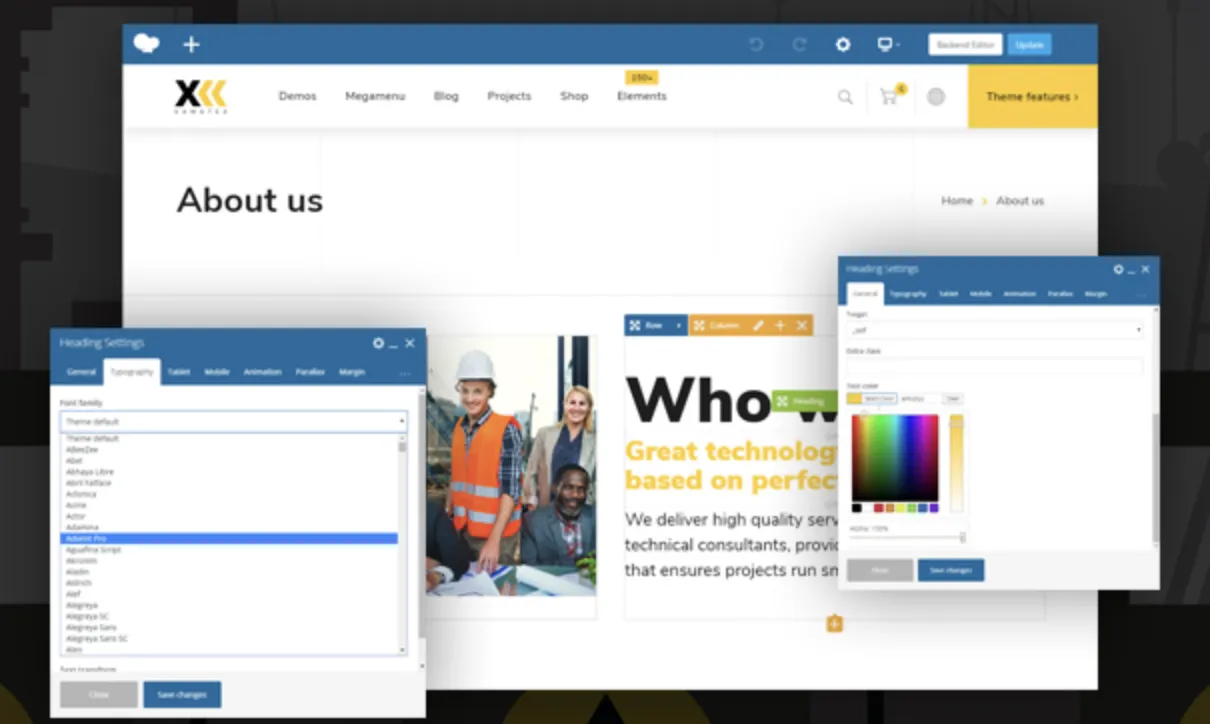The image size is (1210, 724).
Task: Click Save changes in right panel
Action: 951,570
